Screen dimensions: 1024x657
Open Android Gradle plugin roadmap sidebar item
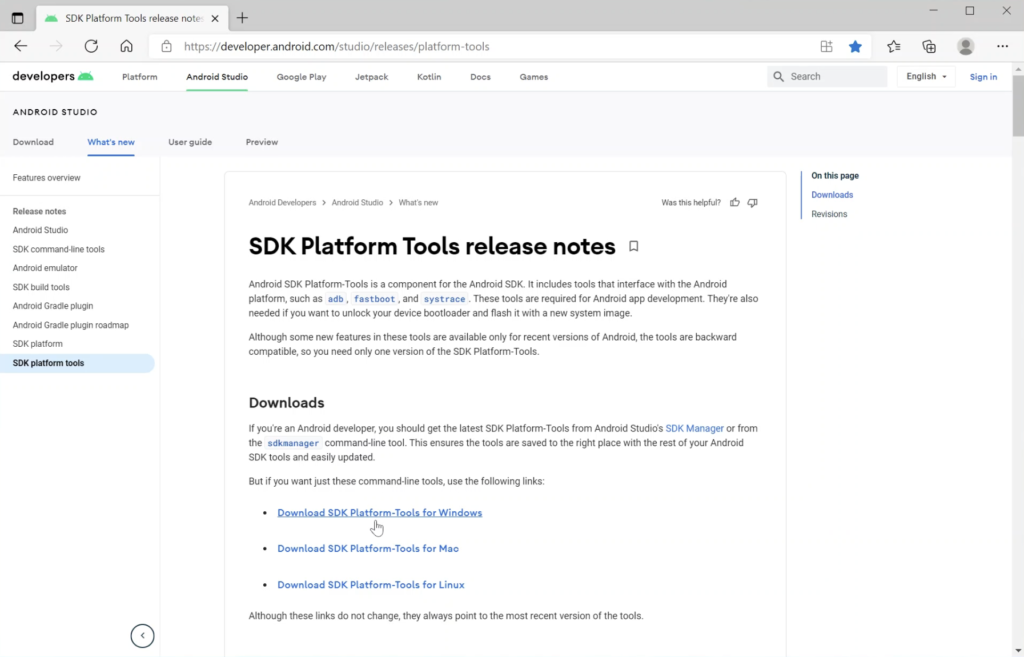pos(71,325)
